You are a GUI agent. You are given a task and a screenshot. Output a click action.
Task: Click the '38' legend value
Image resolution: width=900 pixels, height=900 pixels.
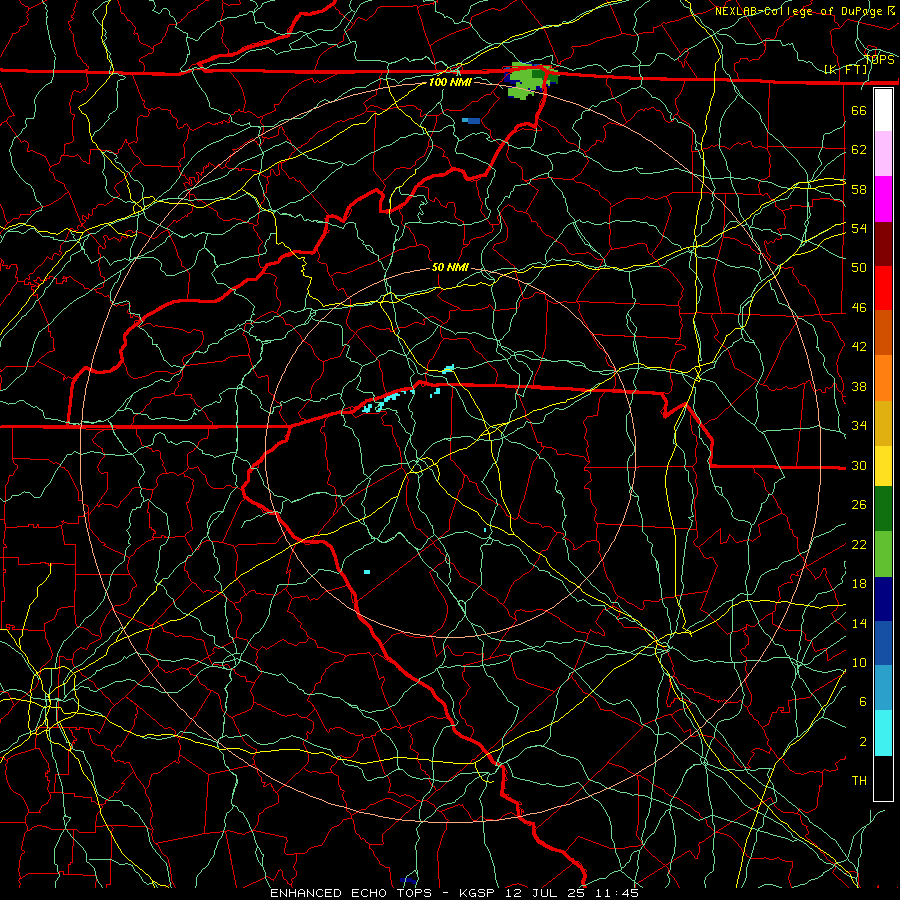click(x=859, y=386)
